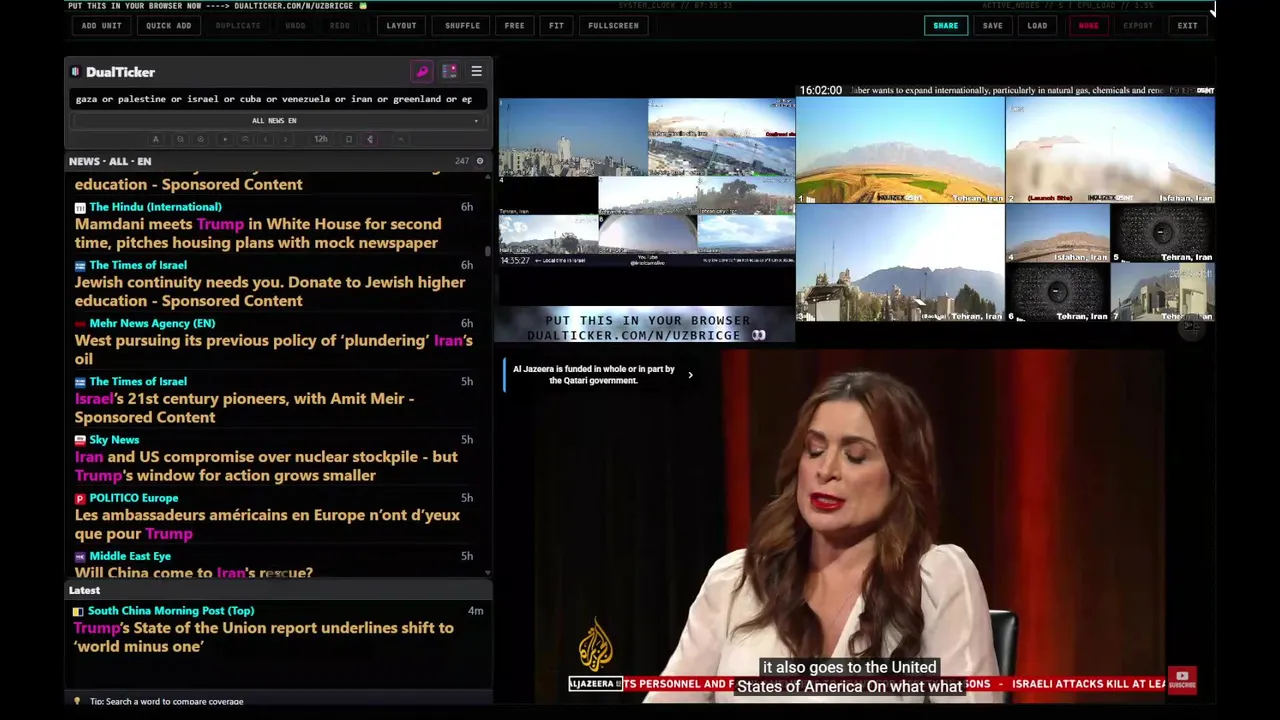This screenshot has width=1280, height=720.
Task: Click the lightbulb tip icon at bottom
Action: point(77,701)
